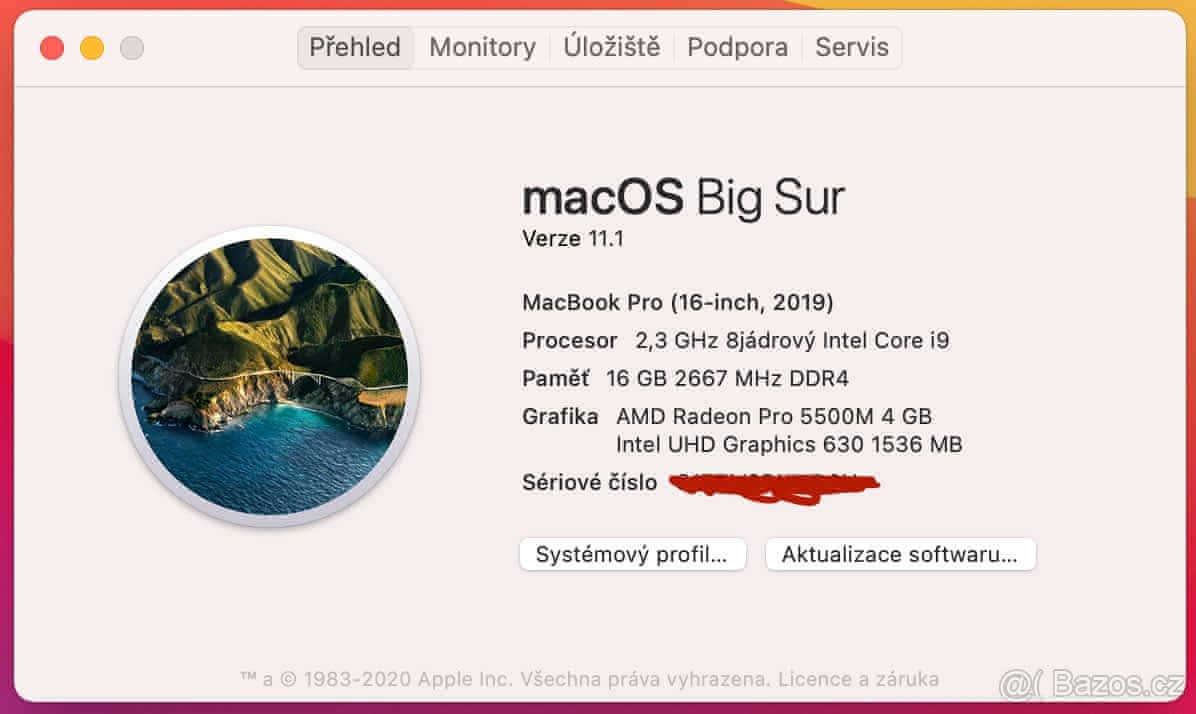Image resolution: width=1196 pixels, height=714 pixels.
Task: Select the MacBook Pro (16-inch, 2019) model text
Action: (x=678, y=302)
